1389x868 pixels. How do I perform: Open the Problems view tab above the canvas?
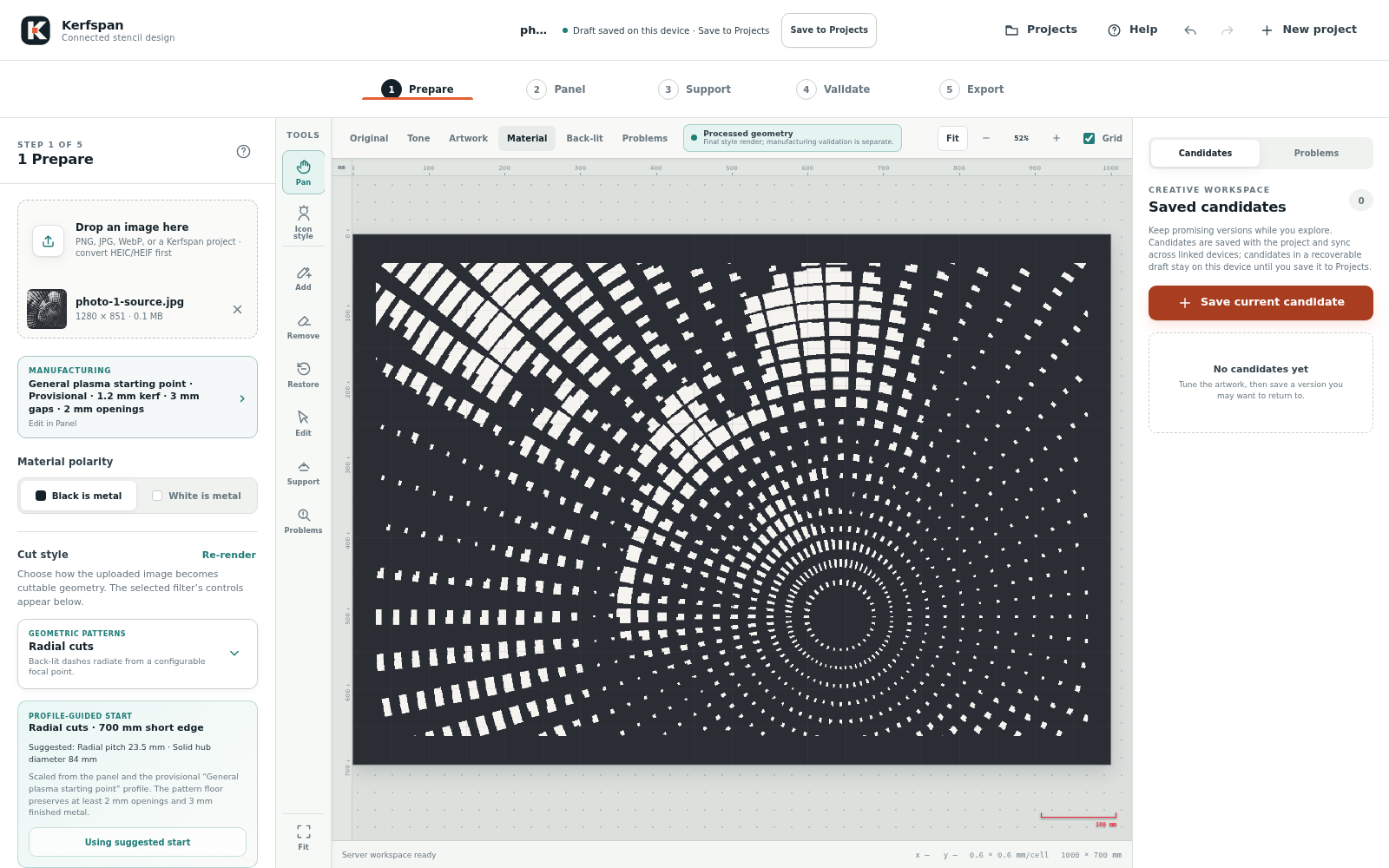click(x=645, y=138)
